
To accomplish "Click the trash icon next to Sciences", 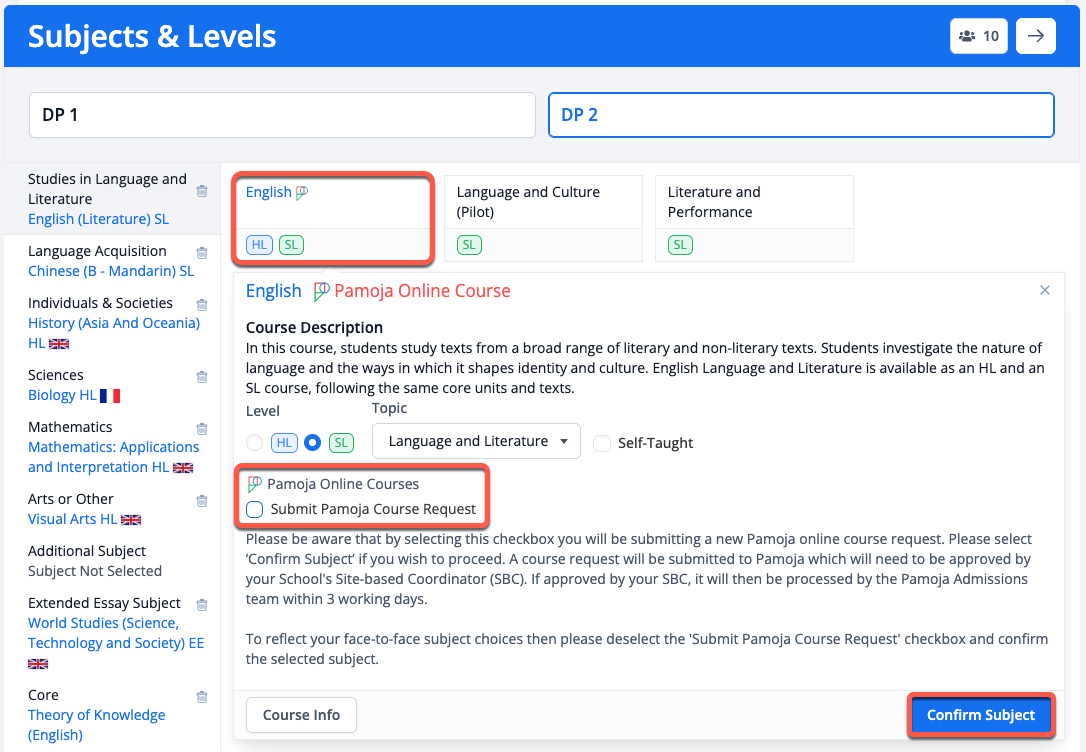I will point(202,377).
